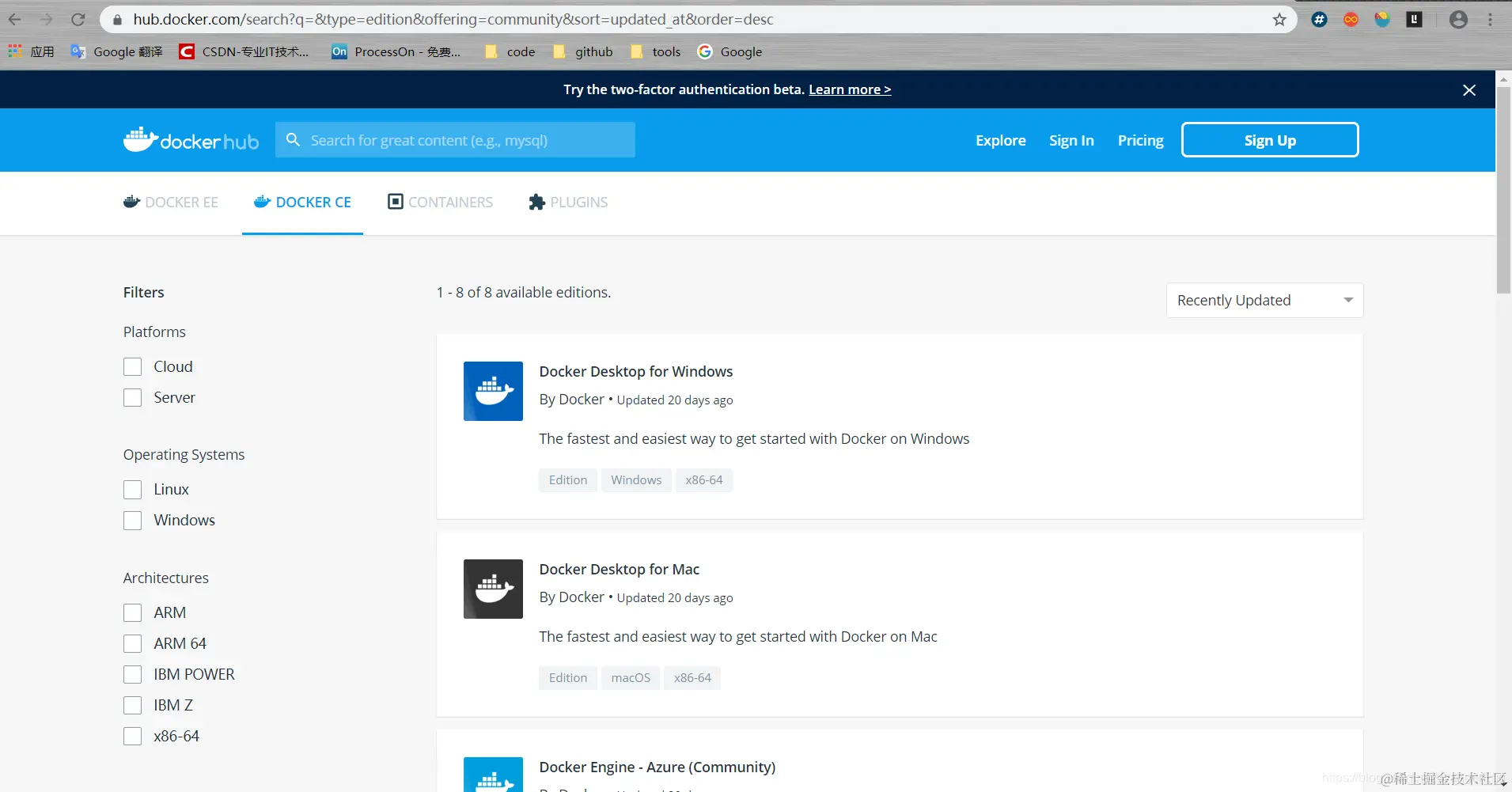The height and width of the screenshot is (792, 1512).
Task: Click the macOS tag on Mac result
Action: (631, 678)
